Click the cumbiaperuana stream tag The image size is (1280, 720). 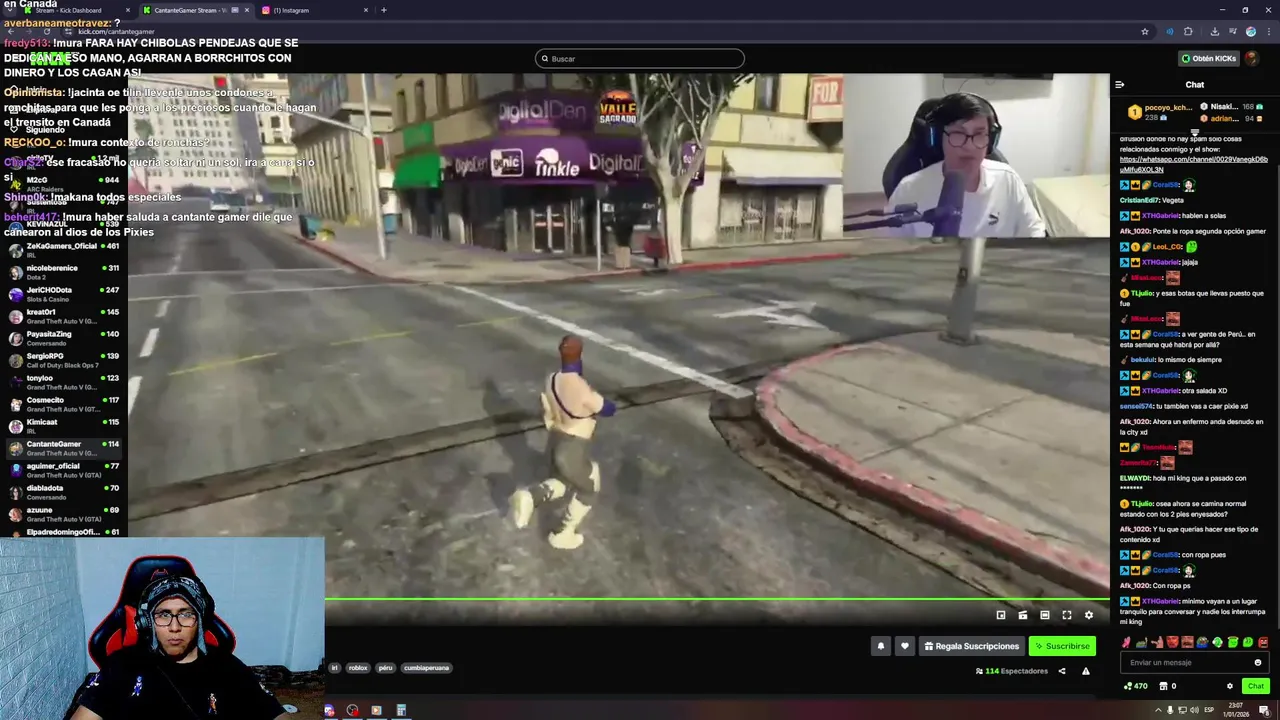click(427, 668)
